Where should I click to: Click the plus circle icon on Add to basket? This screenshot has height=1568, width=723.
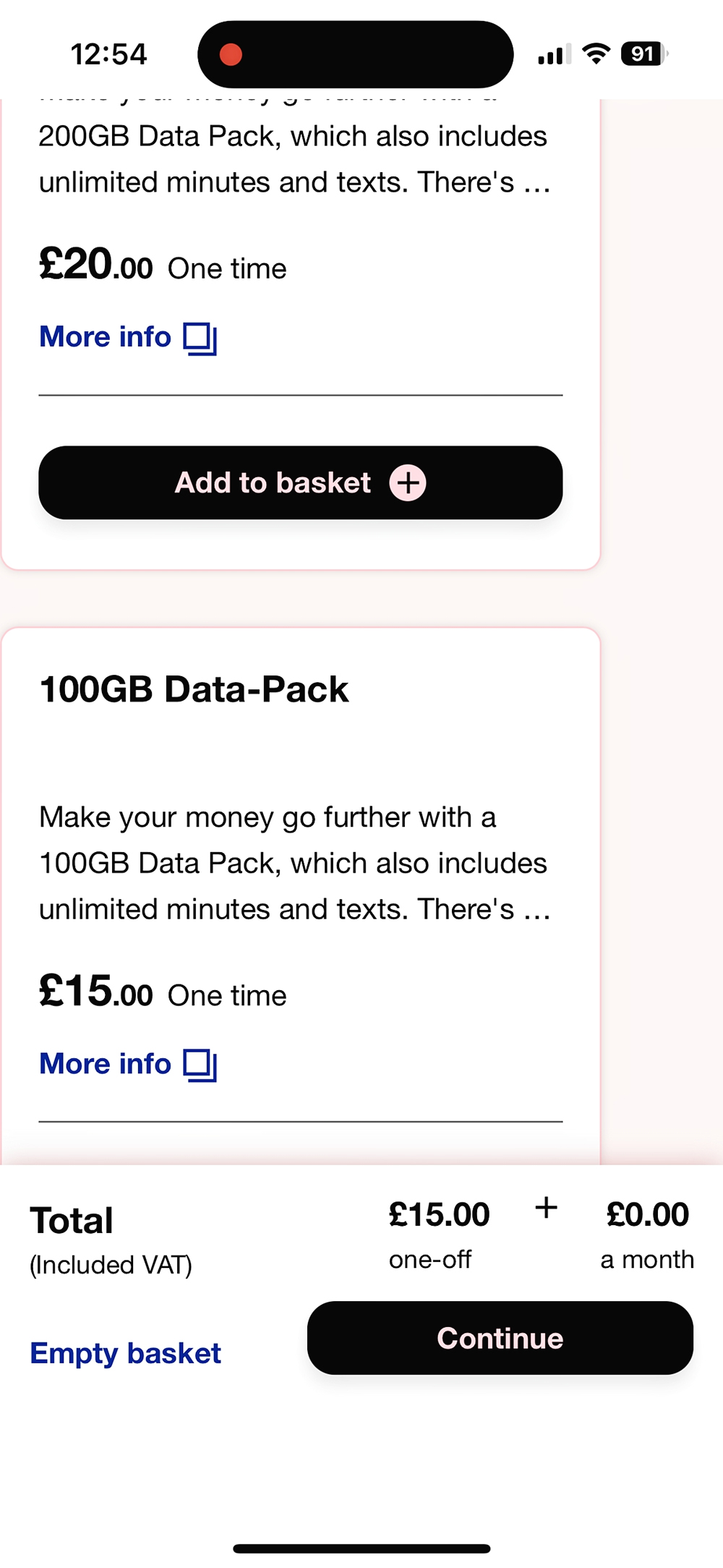[408, 482]
